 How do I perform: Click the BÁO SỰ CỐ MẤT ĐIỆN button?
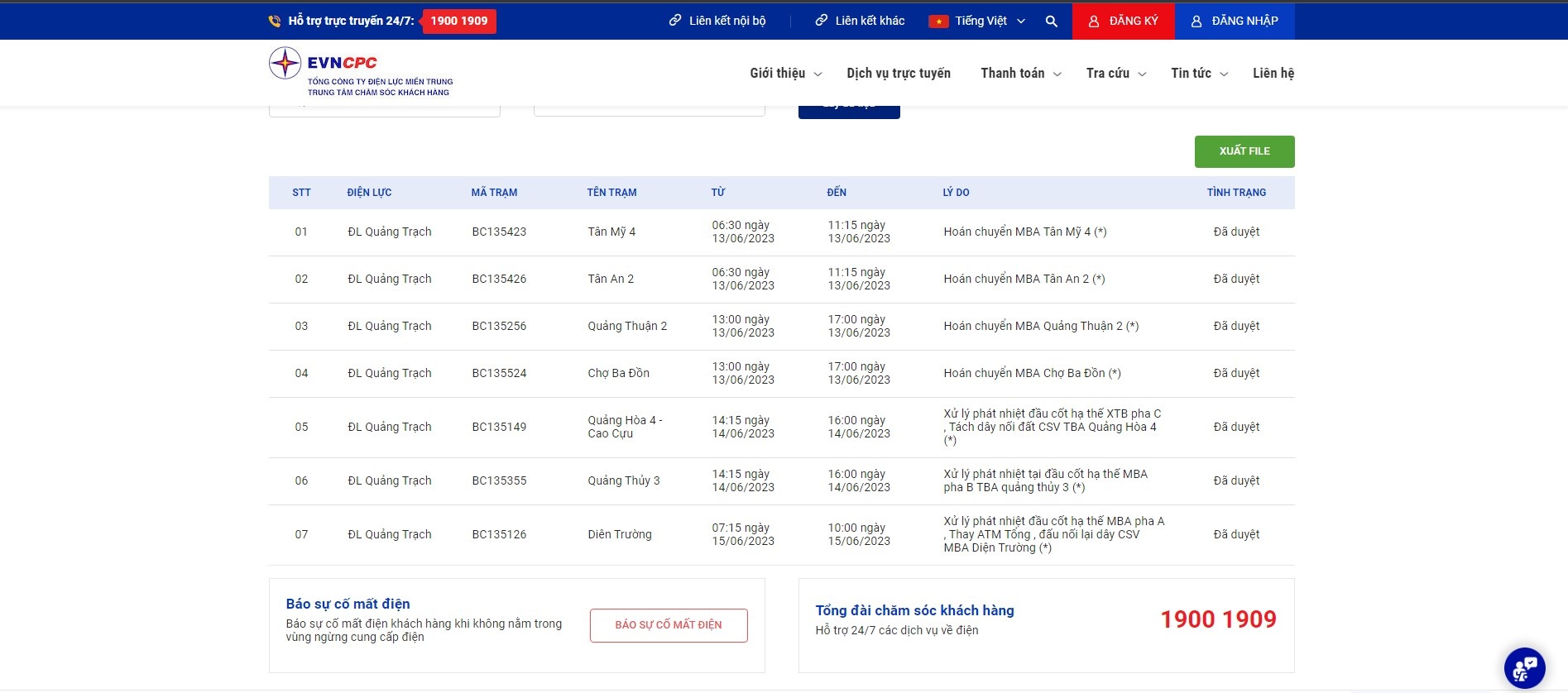669,625
